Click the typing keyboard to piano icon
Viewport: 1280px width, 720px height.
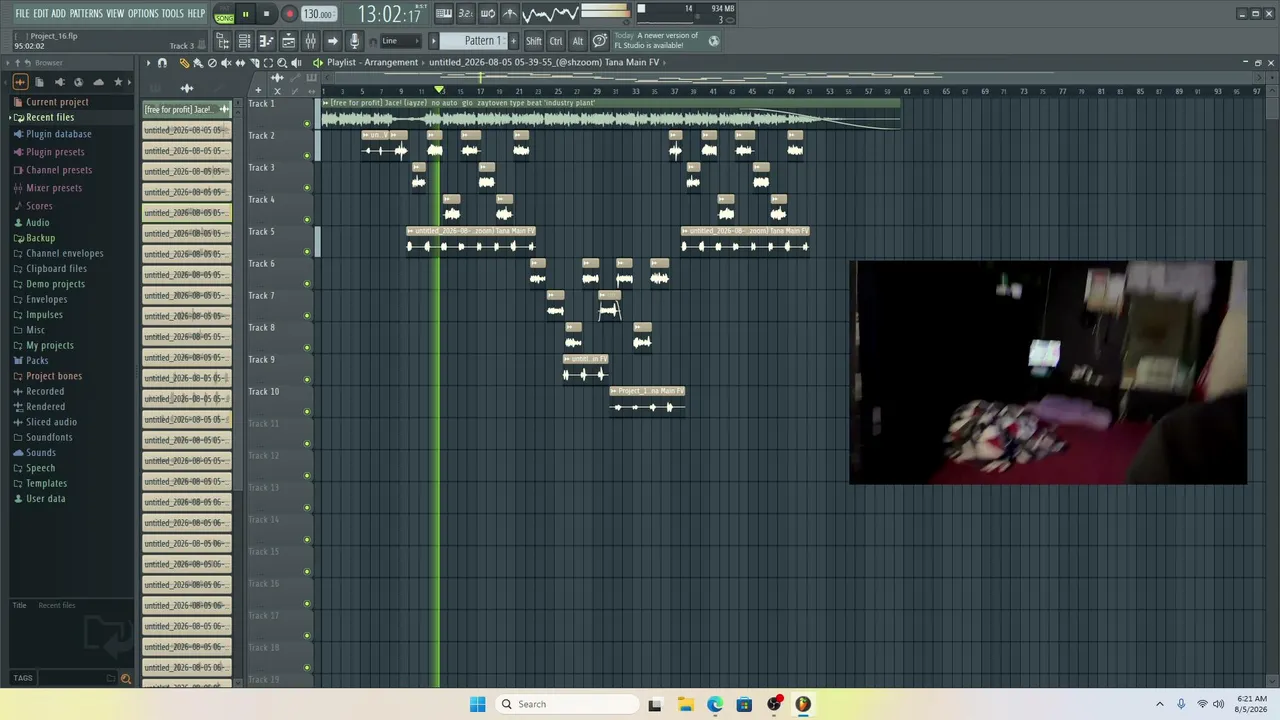444,14
